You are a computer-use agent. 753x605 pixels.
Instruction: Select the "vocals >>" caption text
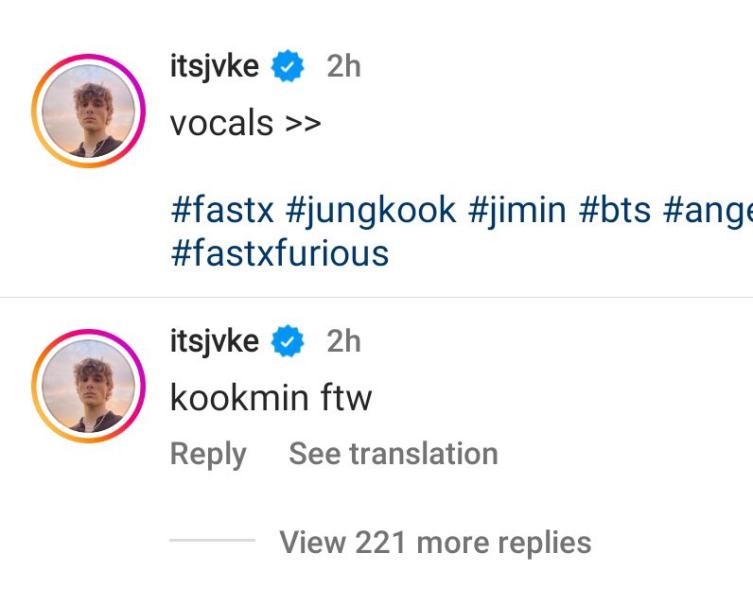click(245, 124)
